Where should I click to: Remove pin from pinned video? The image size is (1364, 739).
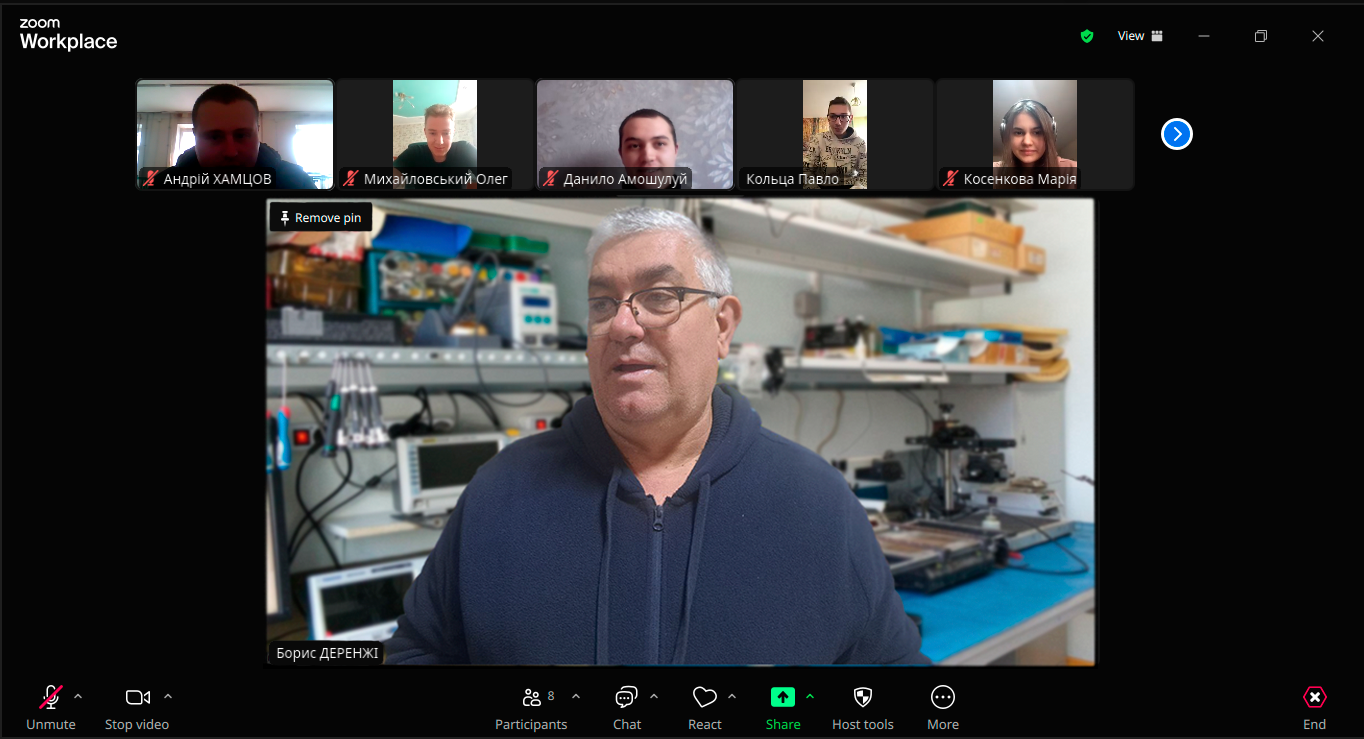coord(321,217)
